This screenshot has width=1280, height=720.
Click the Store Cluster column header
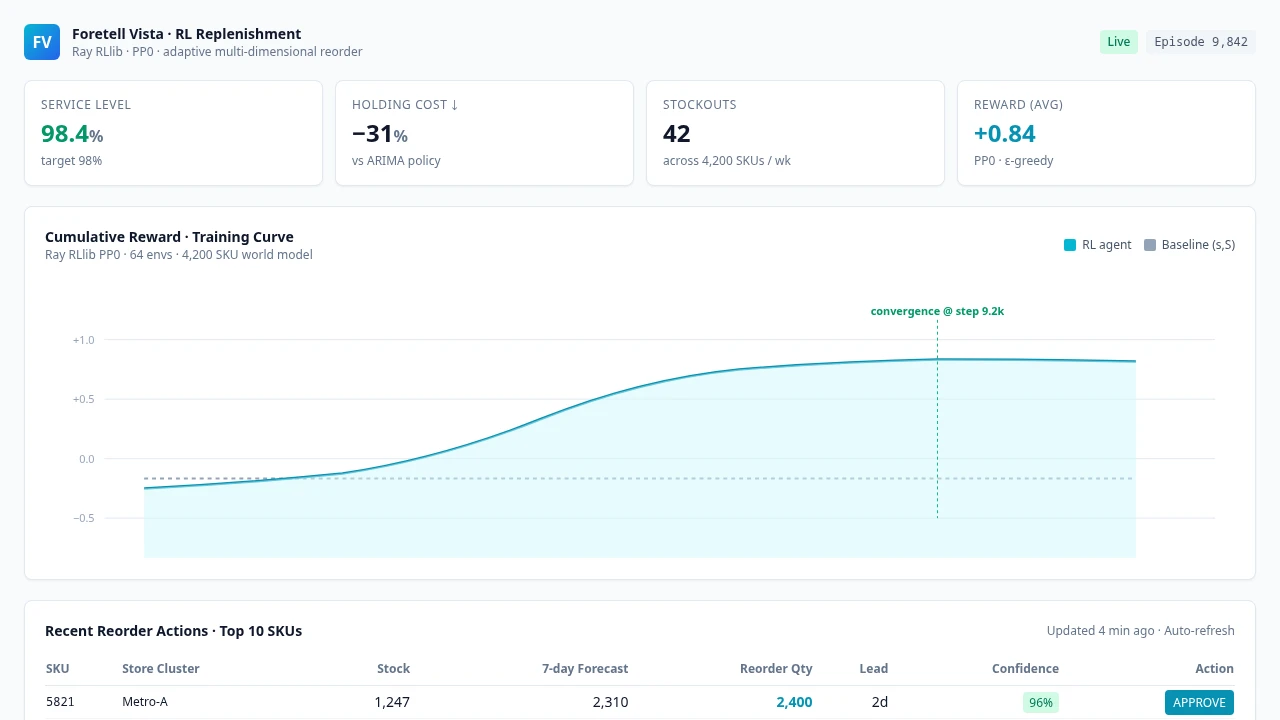tap(161, 668)
